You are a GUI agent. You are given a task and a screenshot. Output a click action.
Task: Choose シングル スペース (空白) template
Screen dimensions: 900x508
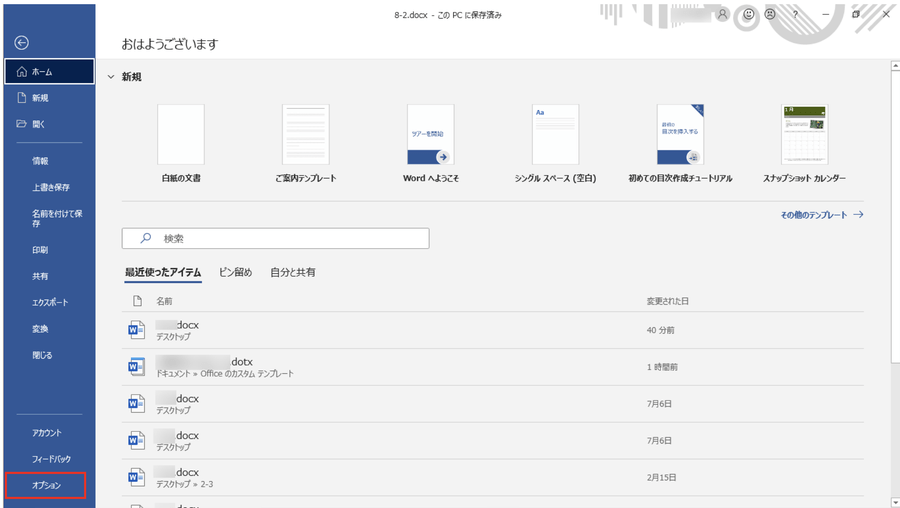555,134
